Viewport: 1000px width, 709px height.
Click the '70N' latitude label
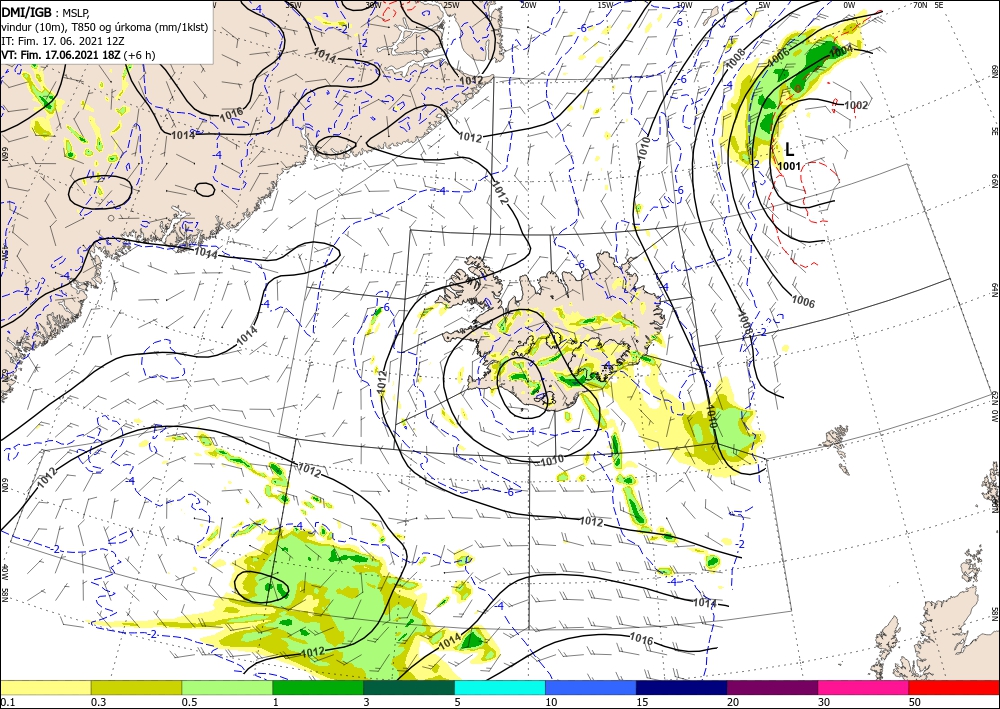[x=920, y=5]
